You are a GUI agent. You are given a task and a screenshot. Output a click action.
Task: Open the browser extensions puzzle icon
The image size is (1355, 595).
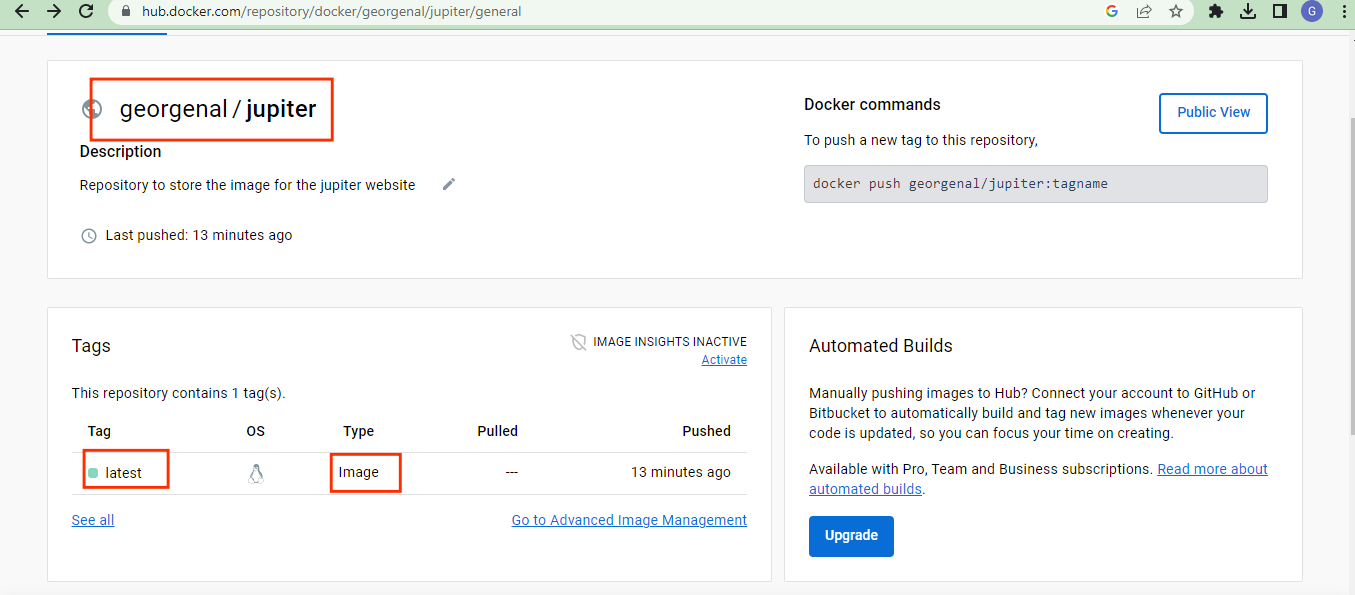pyautogui.click(x=1216, y=12)
